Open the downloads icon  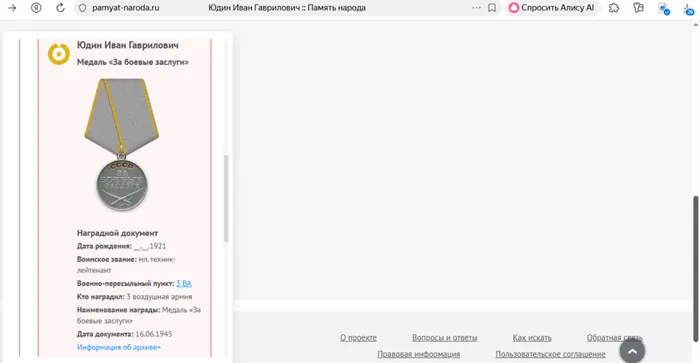coord(688,8)
